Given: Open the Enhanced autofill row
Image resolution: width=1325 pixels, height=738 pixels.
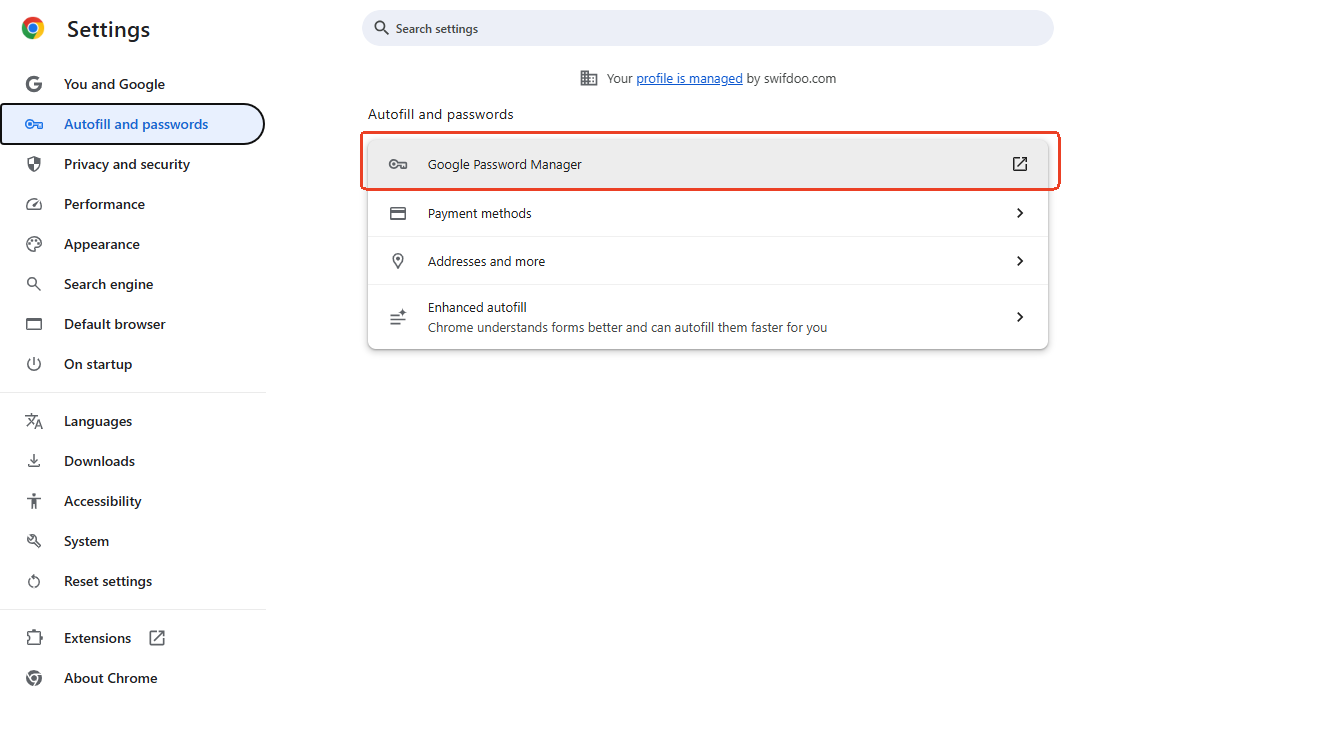Looking at the screenshot, I should pos(708,317).
